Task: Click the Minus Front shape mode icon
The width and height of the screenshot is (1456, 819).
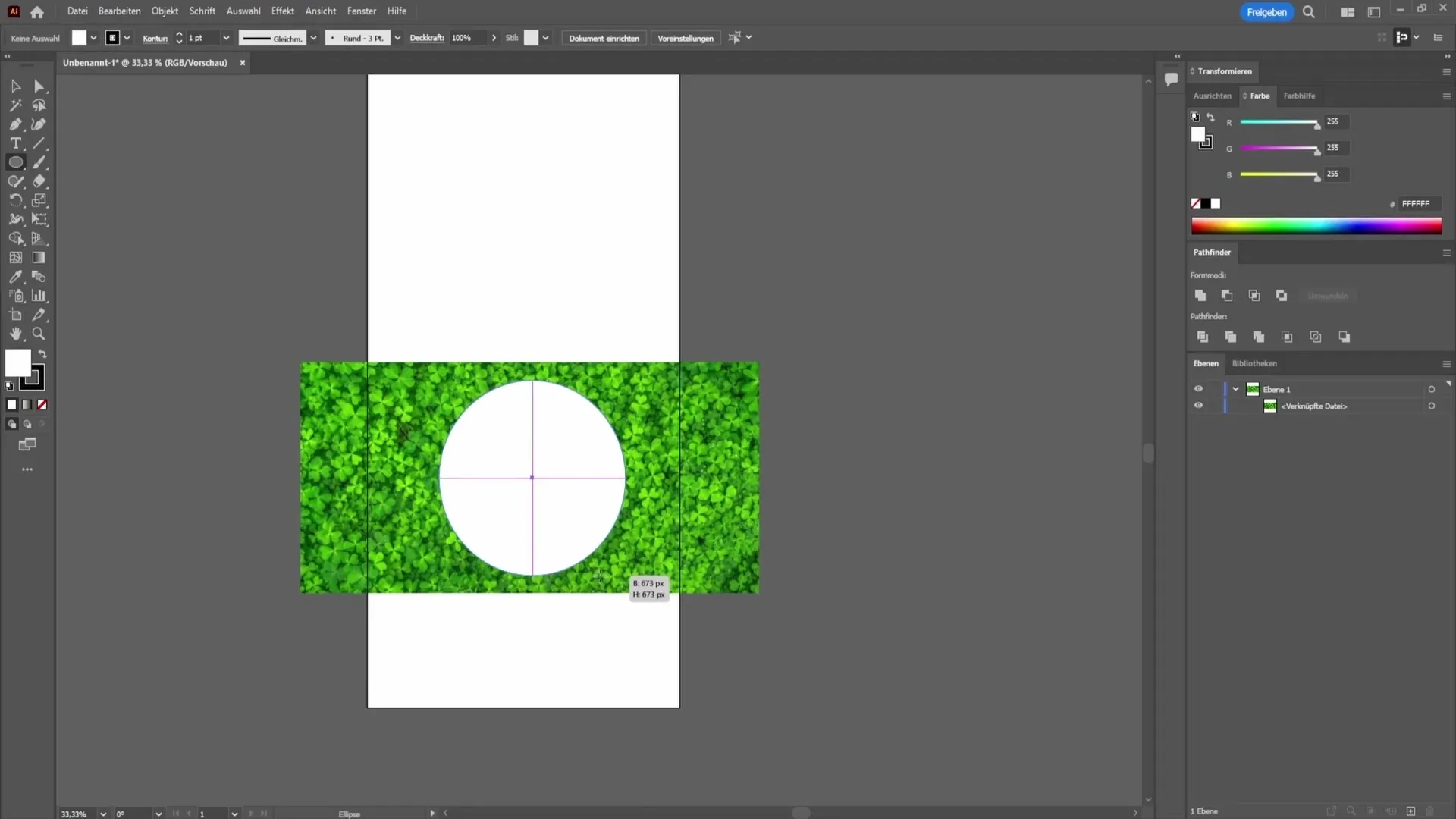Action: pyautogui.click(x=1227, y=296)
